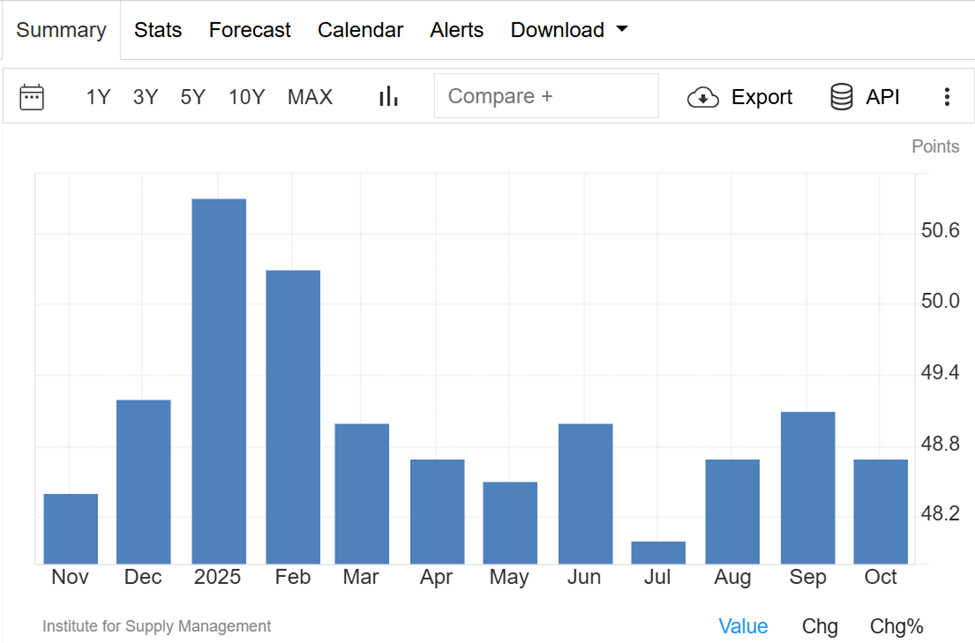Open the Calendar section
The height and width of the screenshot is (643, 975).
pyautogui.click(x=360, y=30)
